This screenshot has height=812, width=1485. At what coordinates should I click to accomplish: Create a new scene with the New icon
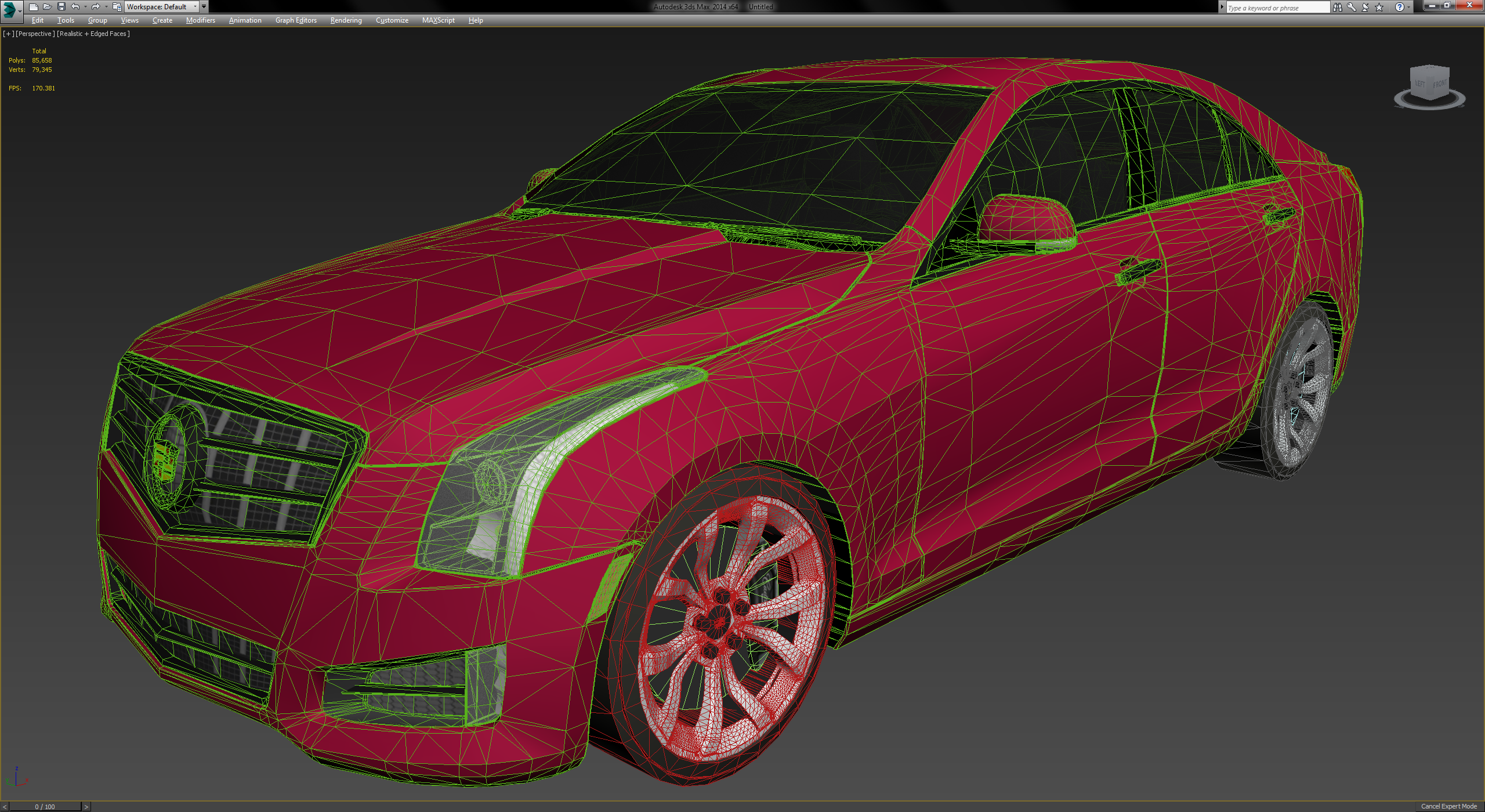tap(34, 6)
